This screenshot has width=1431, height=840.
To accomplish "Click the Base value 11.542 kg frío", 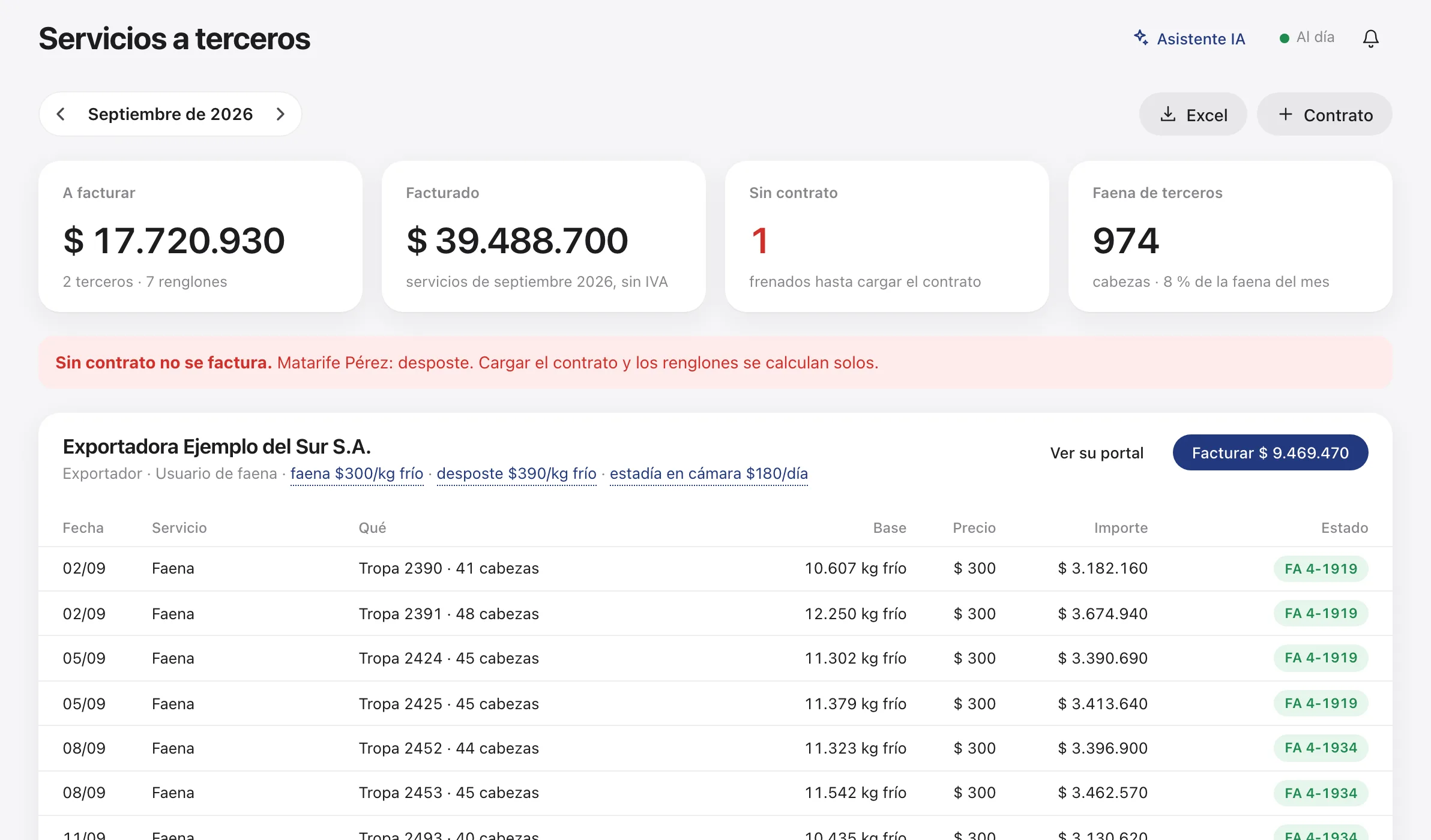I will tap(855, 793).
